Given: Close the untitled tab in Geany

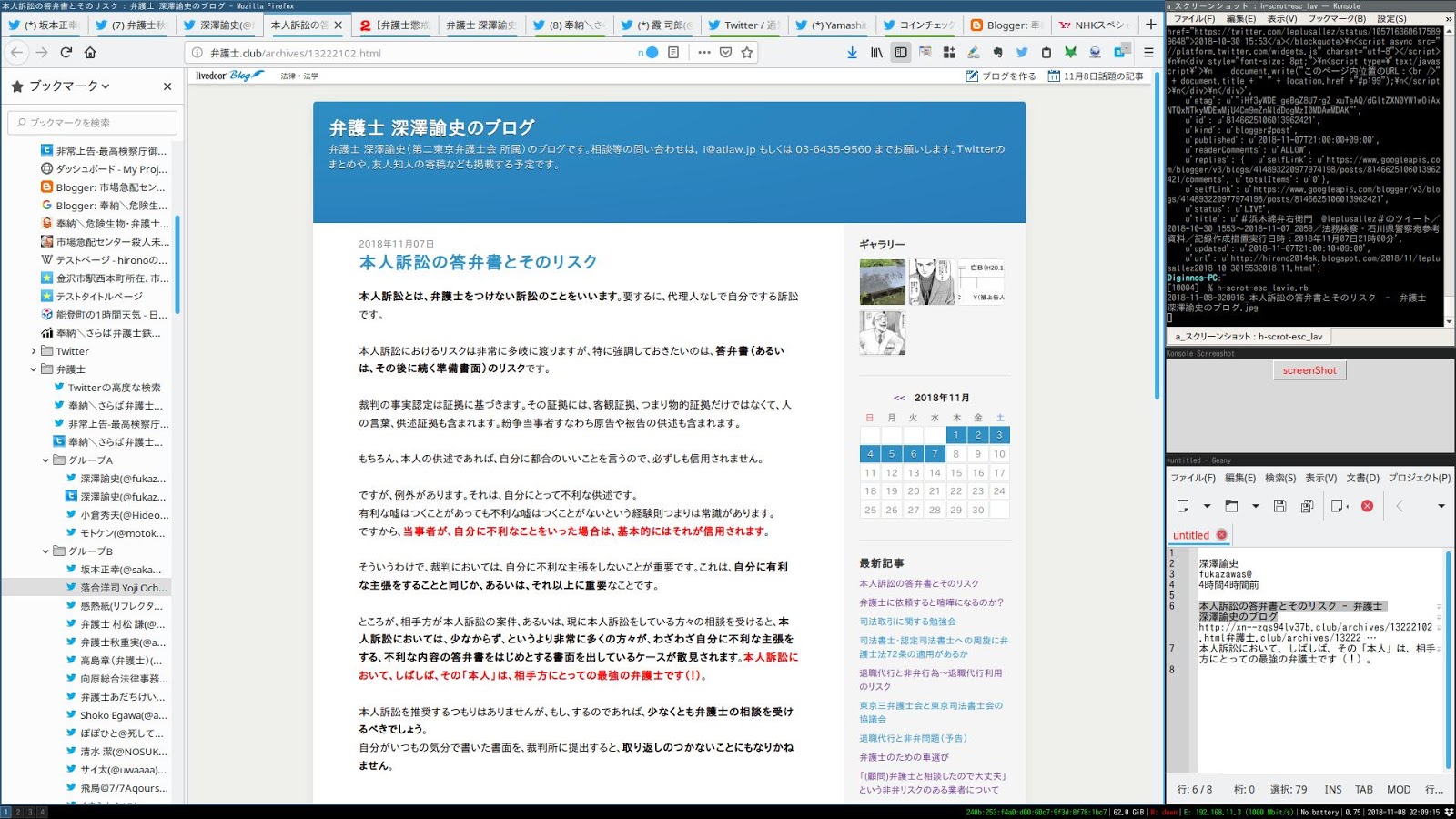Looking at the screenshot, I should (1221, 535).
